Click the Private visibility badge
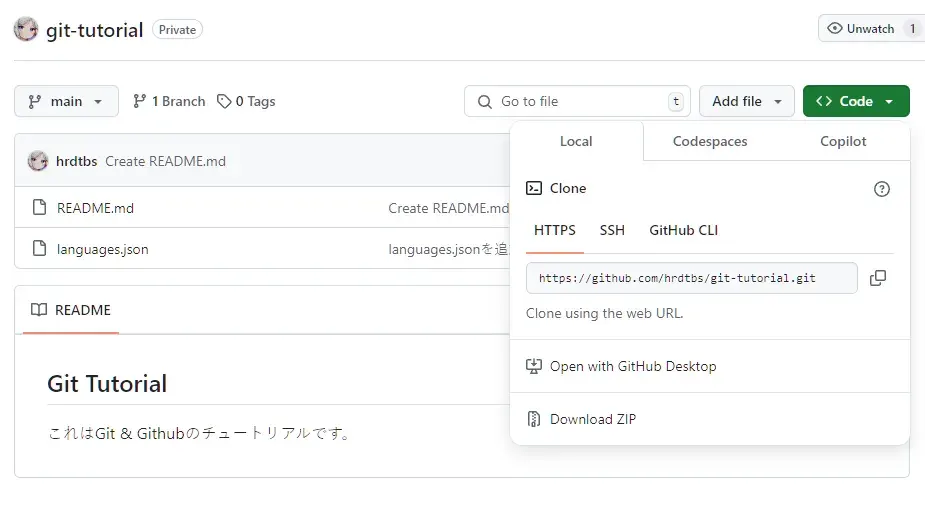 coord(177,29)
